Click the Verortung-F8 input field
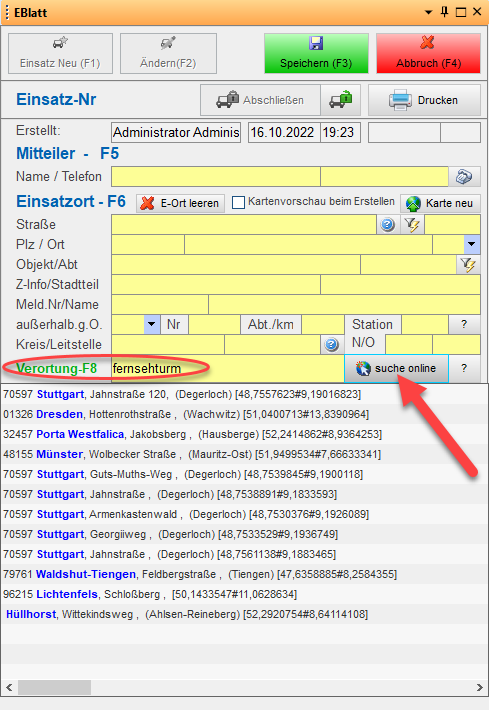Viewport: 489px width, 710px height. coord(228,369)
